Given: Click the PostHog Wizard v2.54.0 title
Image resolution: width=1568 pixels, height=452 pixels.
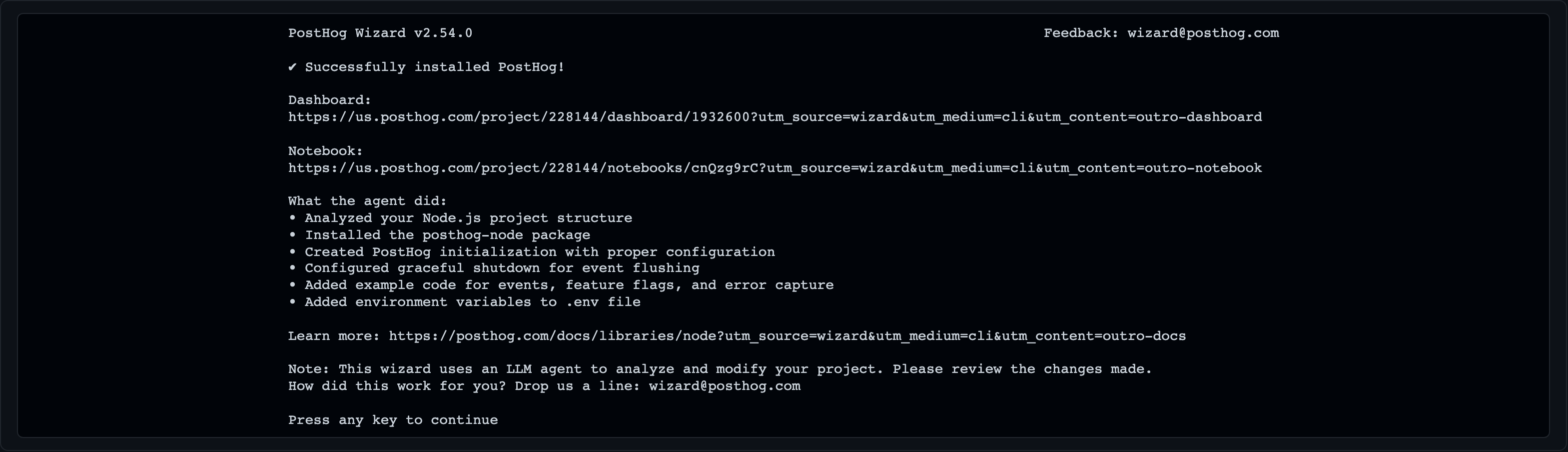Looking at the screenshot, I should pyautogui.click(x=380, y=33).
